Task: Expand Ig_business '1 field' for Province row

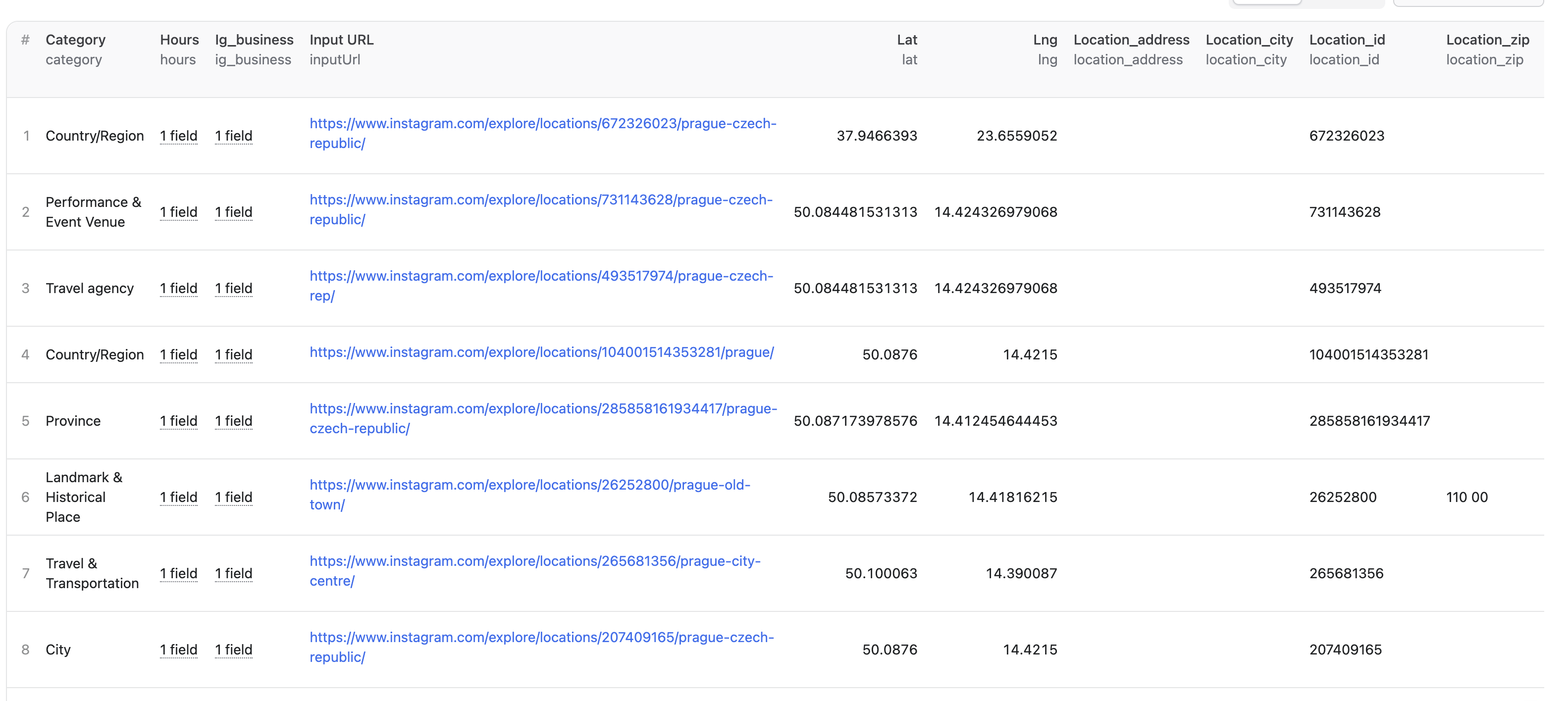Action: pos(233,421)
